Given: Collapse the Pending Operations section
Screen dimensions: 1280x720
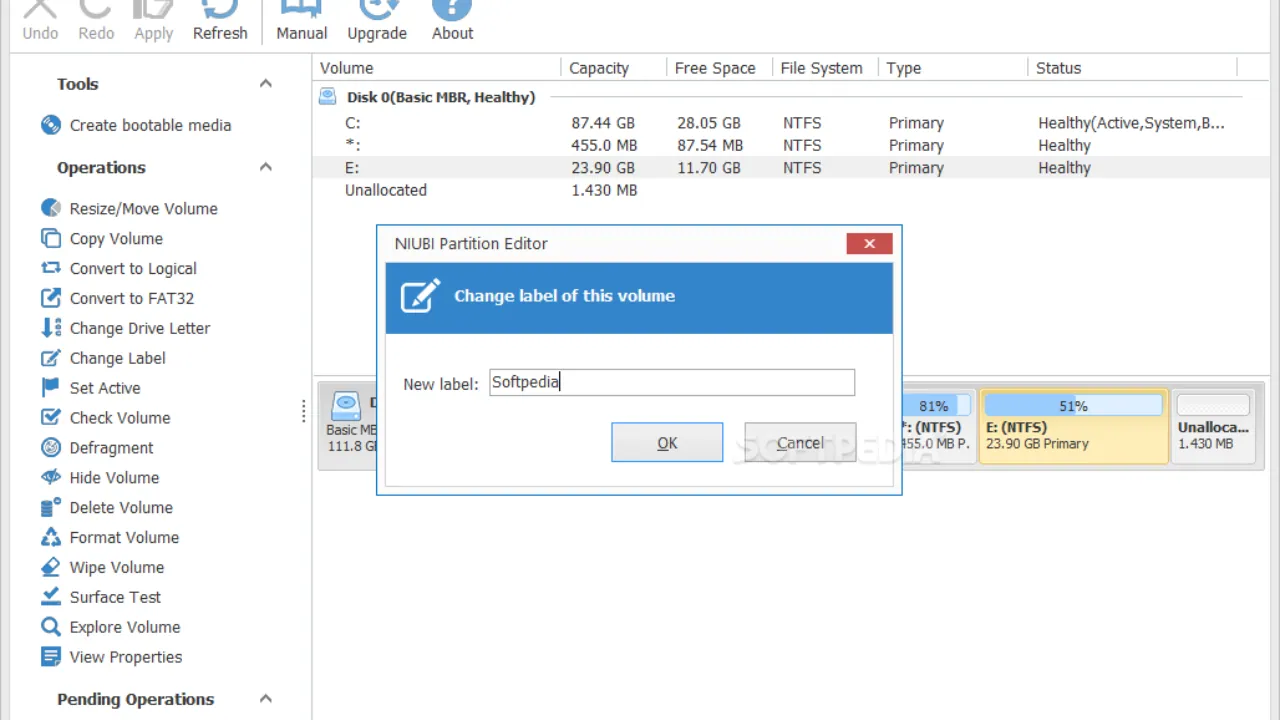Looking at the screenshot, I should point(266,699).
